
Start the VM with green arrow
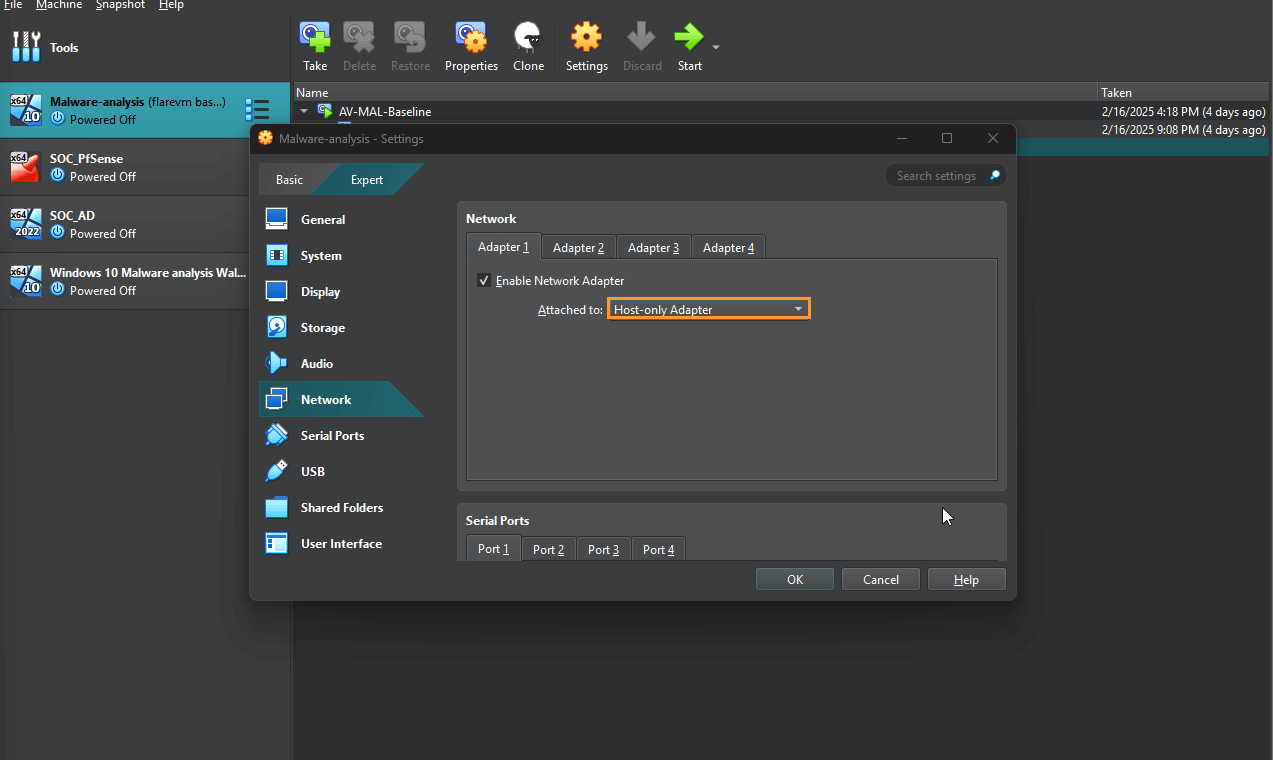coord(689,38)
